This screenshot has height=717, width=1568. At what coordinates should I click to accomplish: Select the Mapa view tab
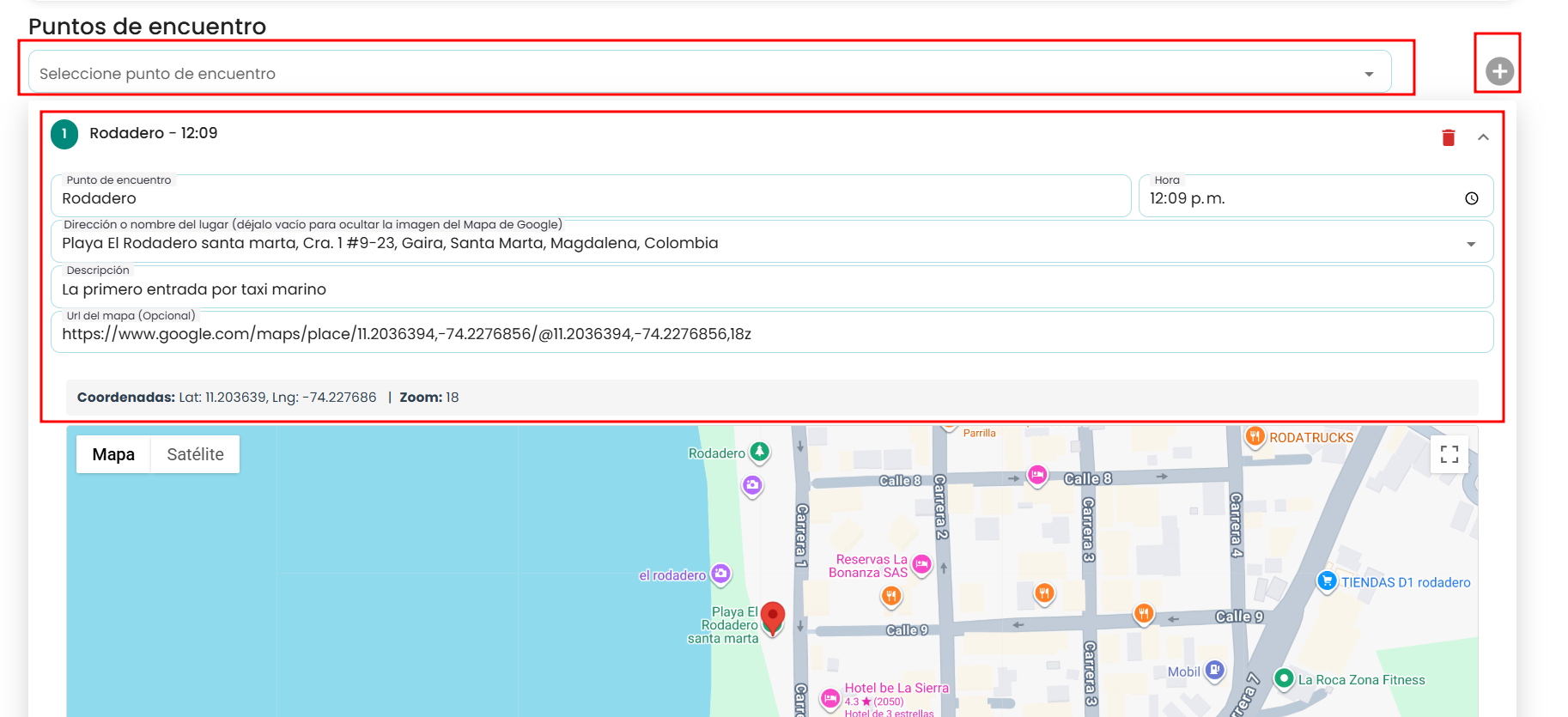coord(113,454)
